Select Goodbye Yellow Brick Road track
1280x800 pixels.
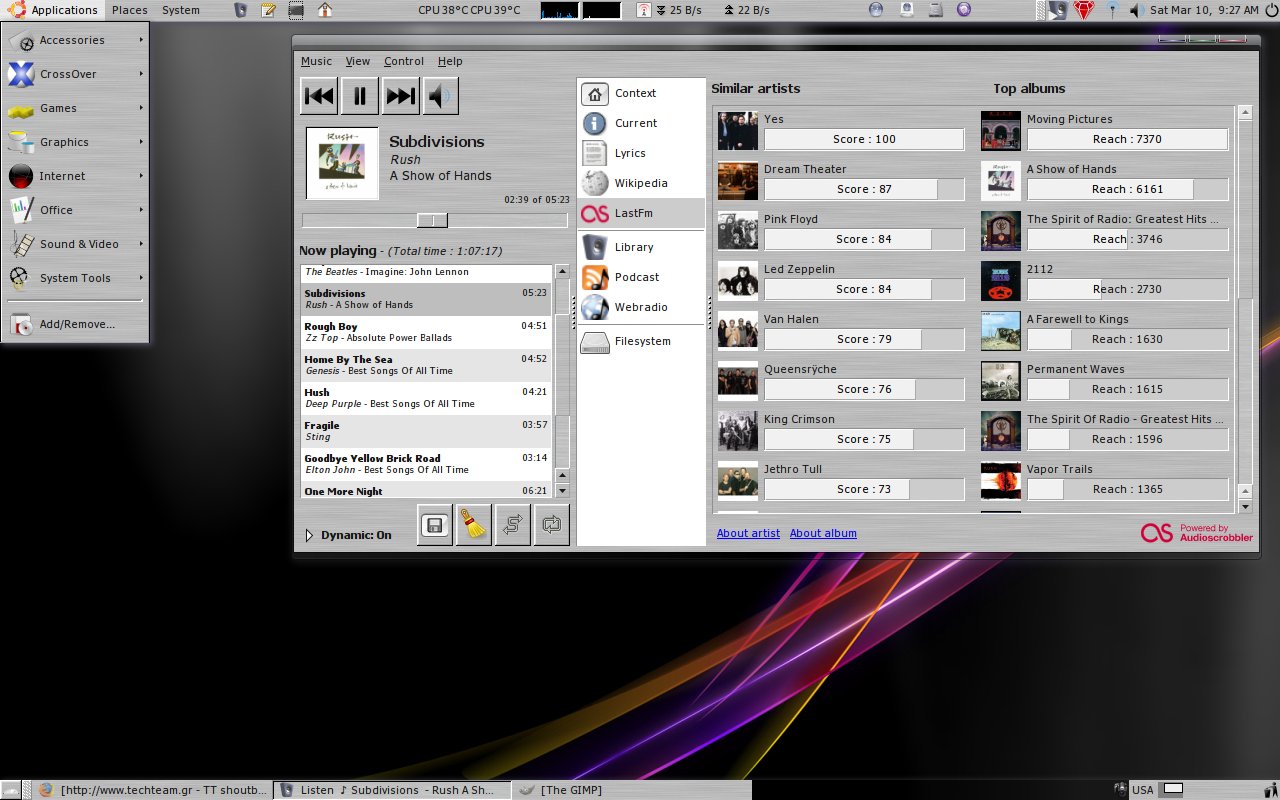pyautogui.click(x=426, y=464)
